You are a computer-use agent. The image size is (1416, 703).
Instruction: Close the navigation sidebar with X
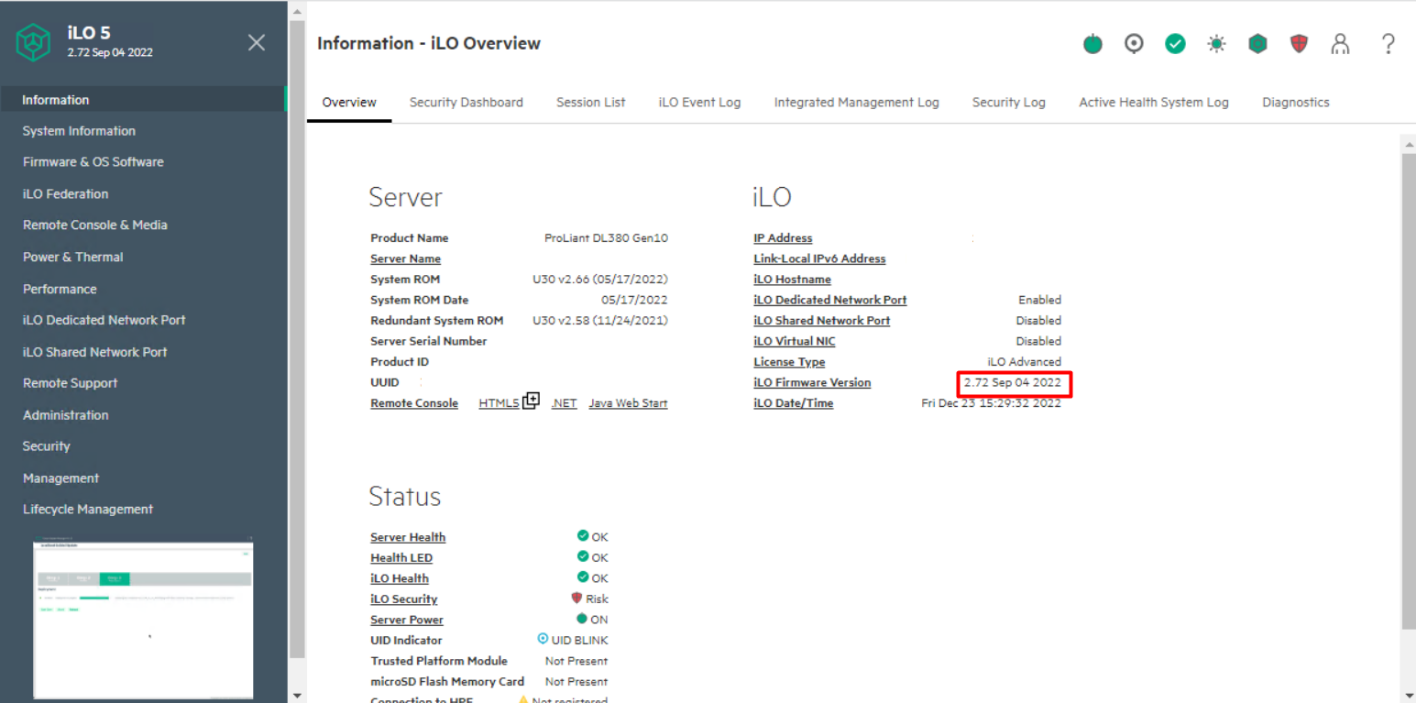[x=257, y=42]
